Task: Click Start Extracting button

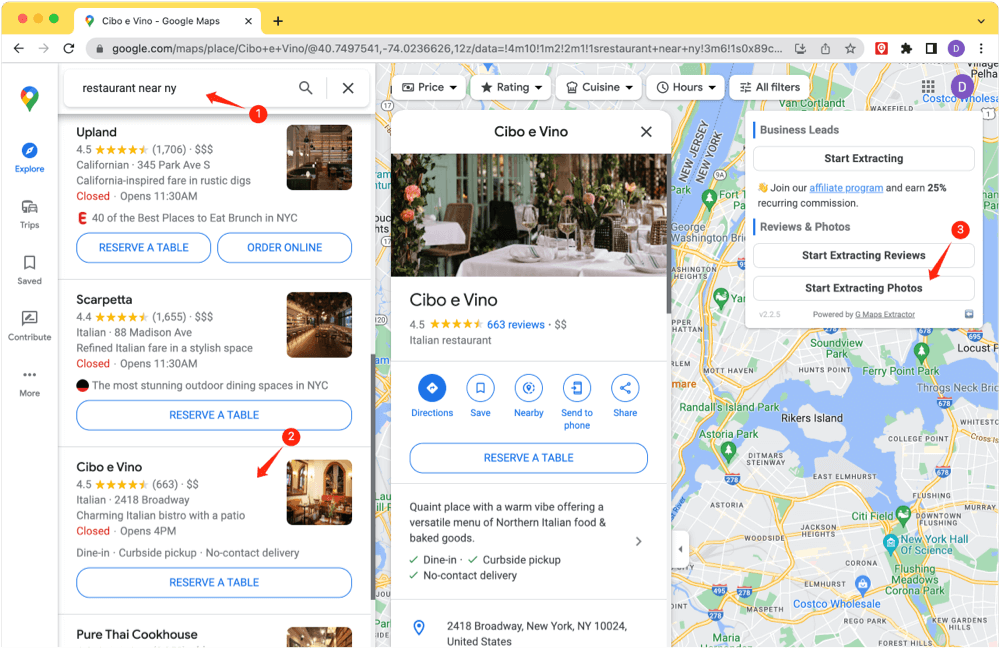Action: (x=864, y=158)
